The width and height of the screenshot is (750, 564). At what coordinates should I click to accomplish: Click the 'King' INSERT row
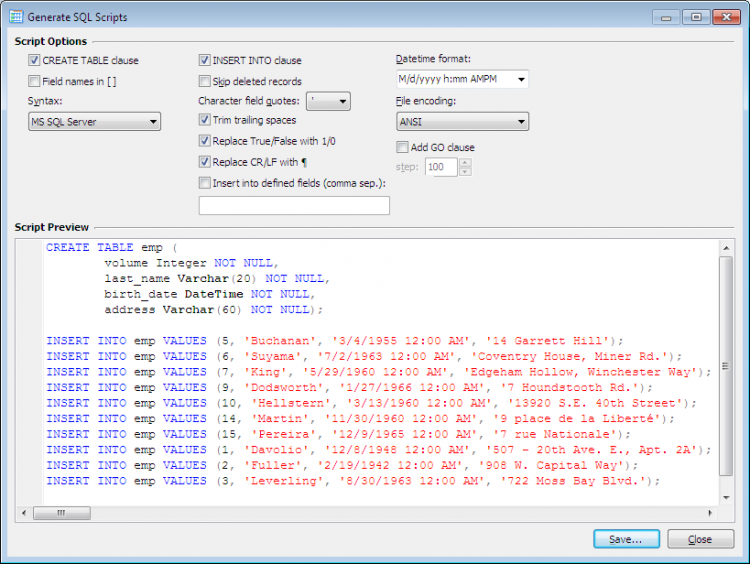(379, 372)
